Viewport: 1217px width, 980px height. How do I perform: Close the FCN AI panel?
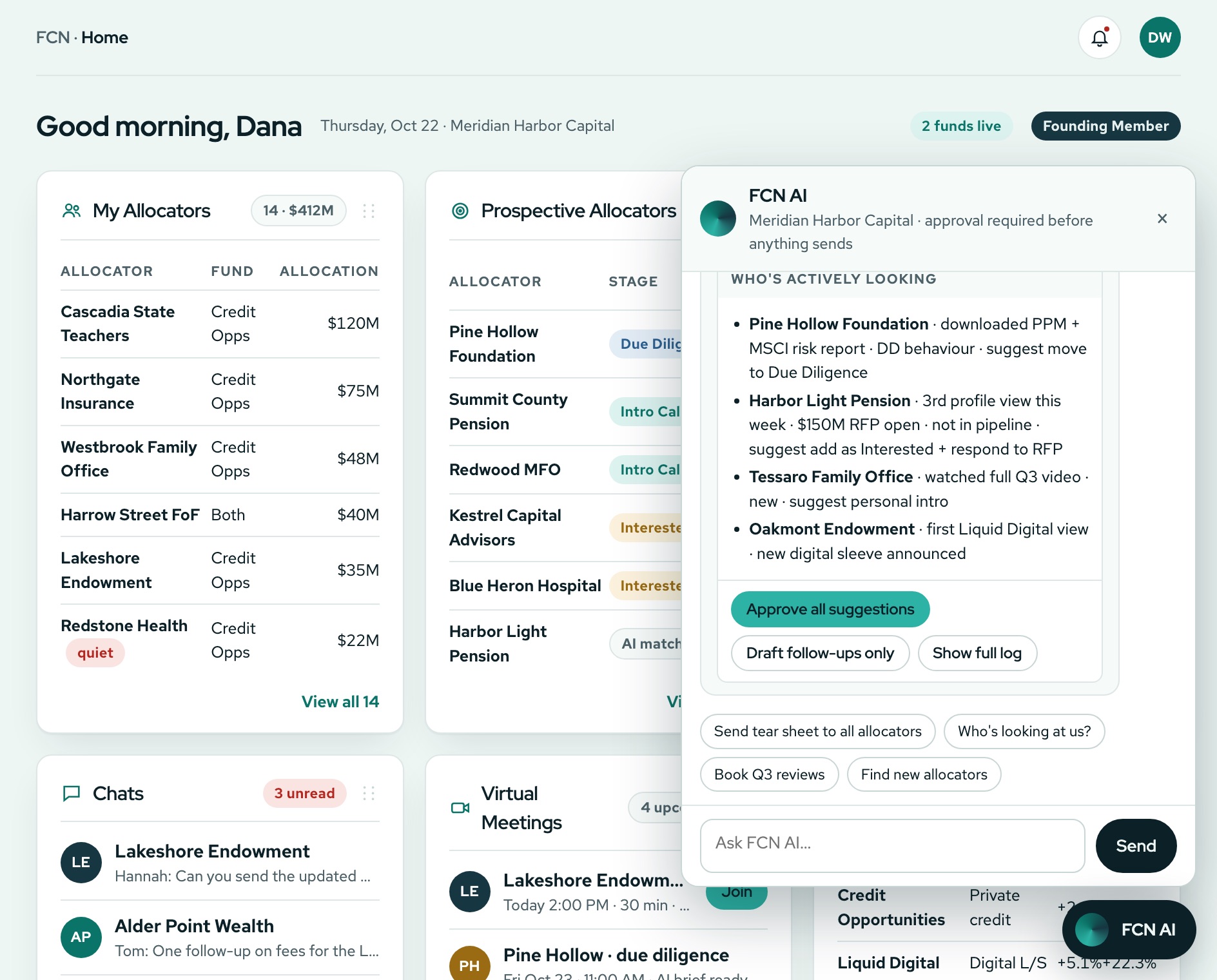1162,219
